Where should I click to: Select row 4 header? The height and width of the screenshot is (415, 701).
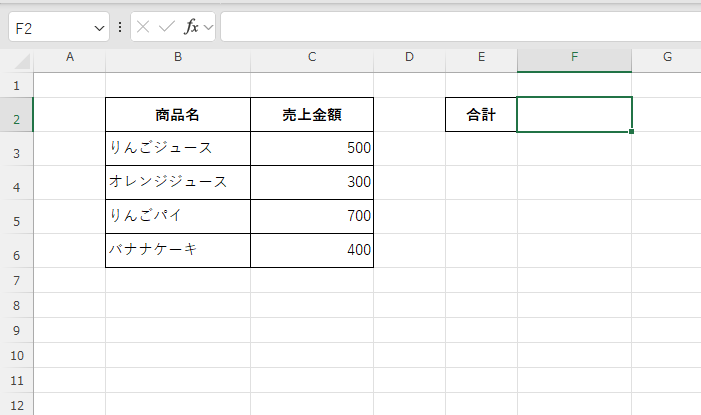[x=17, y=183]
